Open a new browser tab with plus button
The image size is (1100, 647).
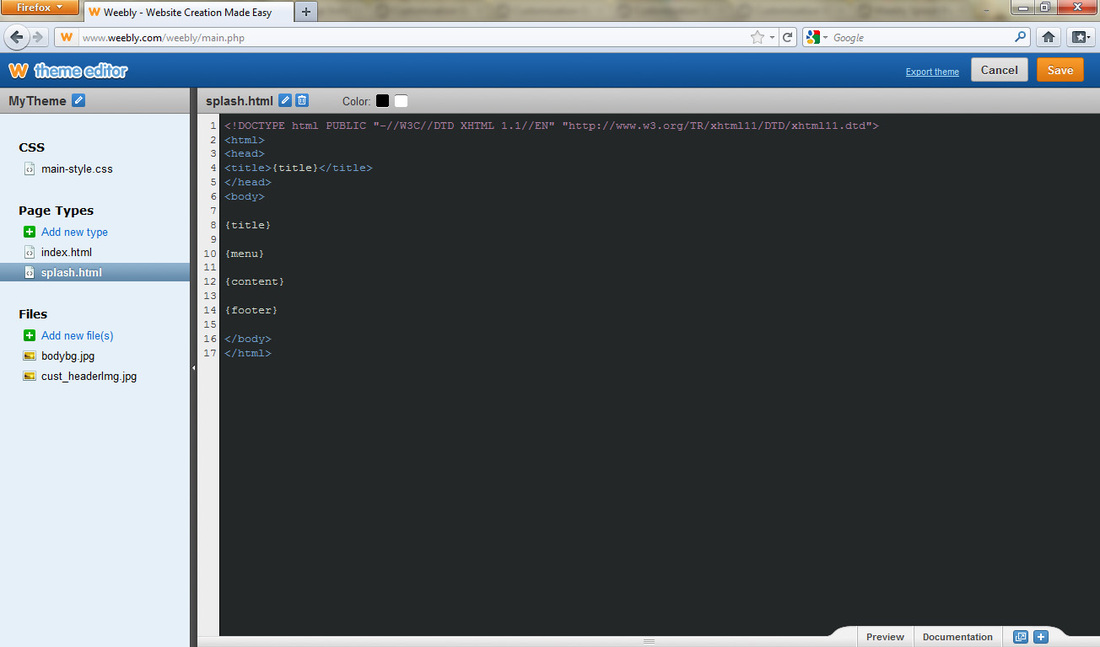[306, 12]
